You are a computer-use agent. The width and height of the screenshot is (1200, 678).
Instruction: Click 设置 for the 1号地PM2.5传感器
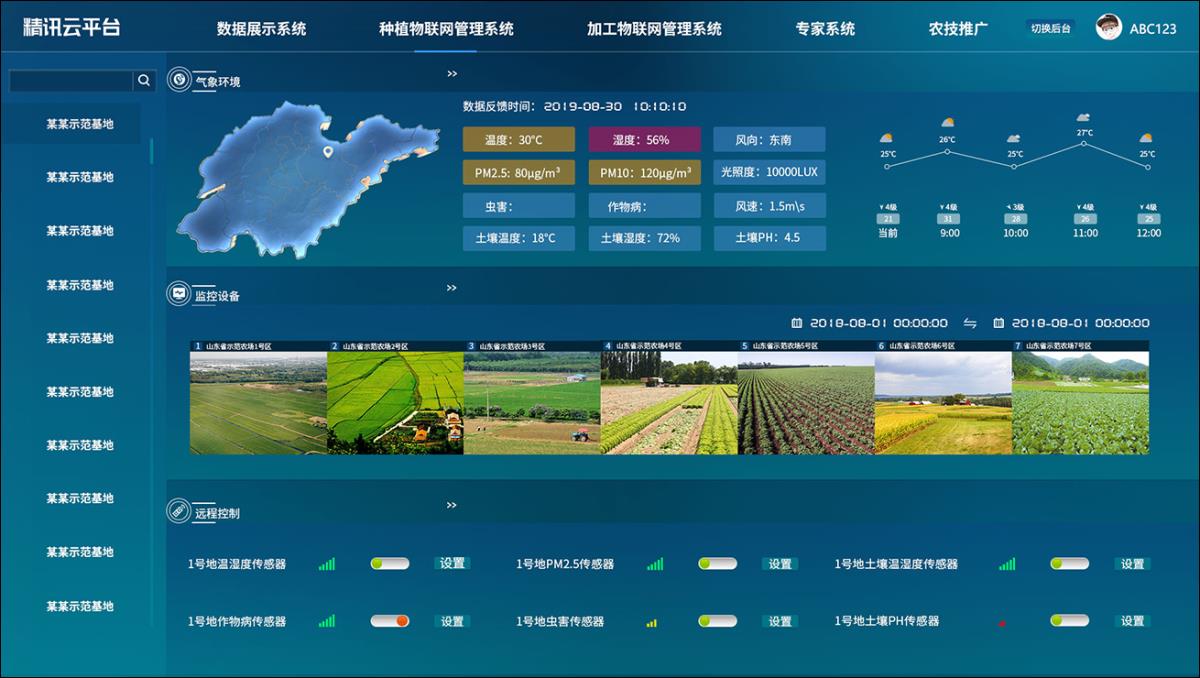(x=780, y=563)
